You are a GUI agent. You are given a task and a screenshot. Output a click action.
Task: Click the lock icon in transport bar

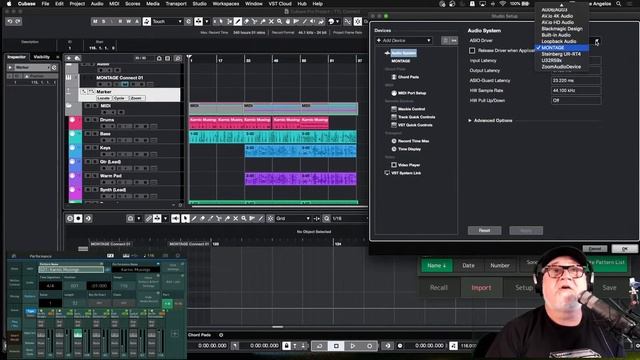(x=287, y=346)
